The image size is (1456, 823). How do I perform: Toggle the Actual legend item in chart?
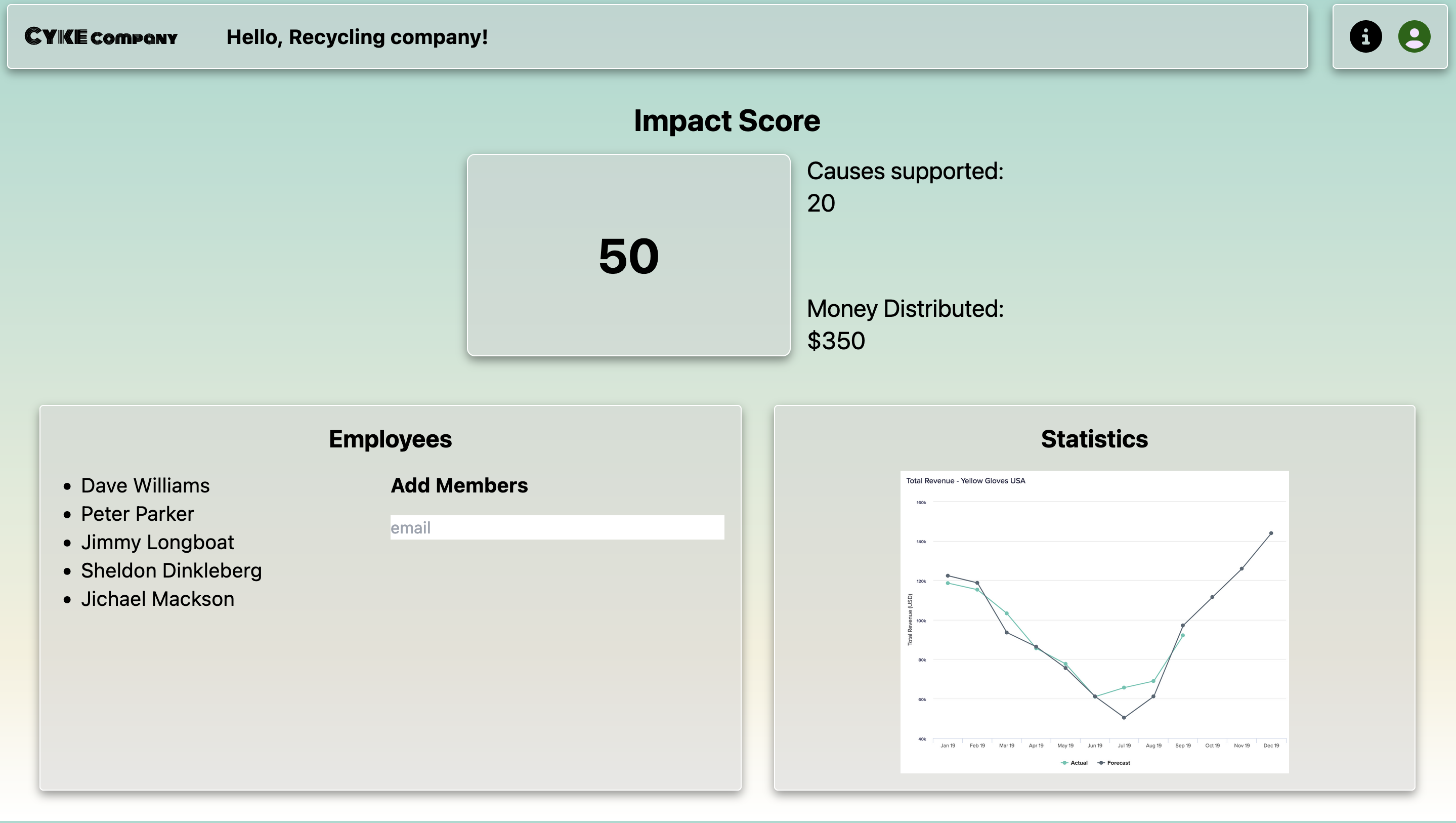click(1075, 762)
